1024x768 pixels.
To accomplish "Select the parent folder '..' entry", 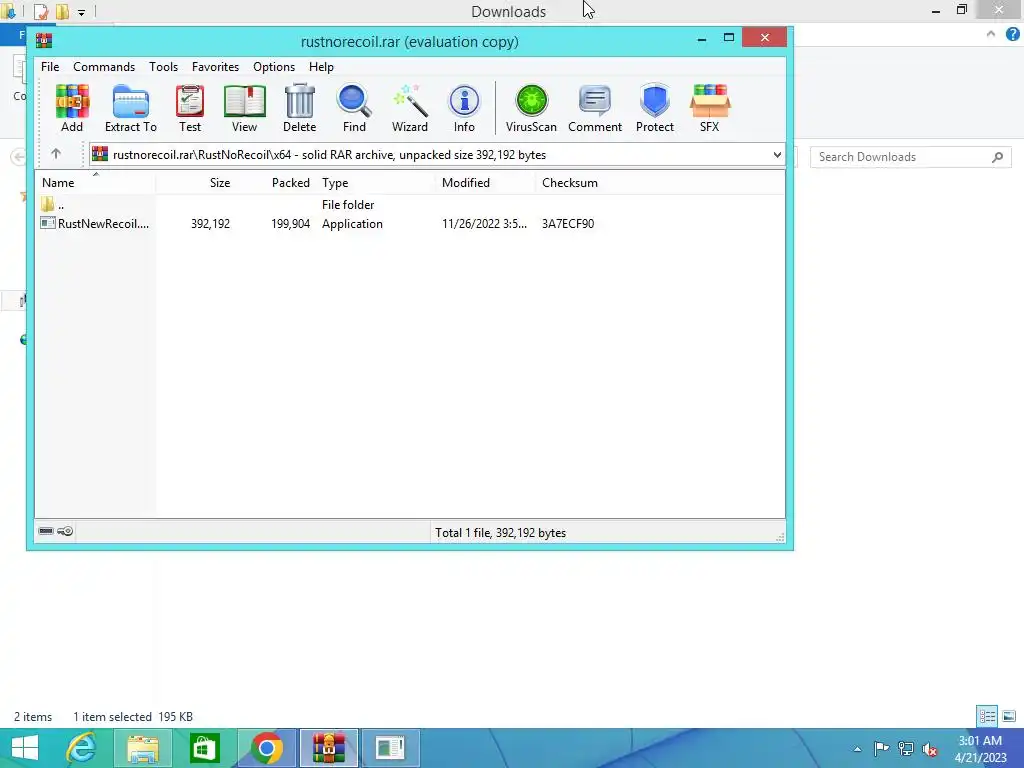I will pos(53,204).
